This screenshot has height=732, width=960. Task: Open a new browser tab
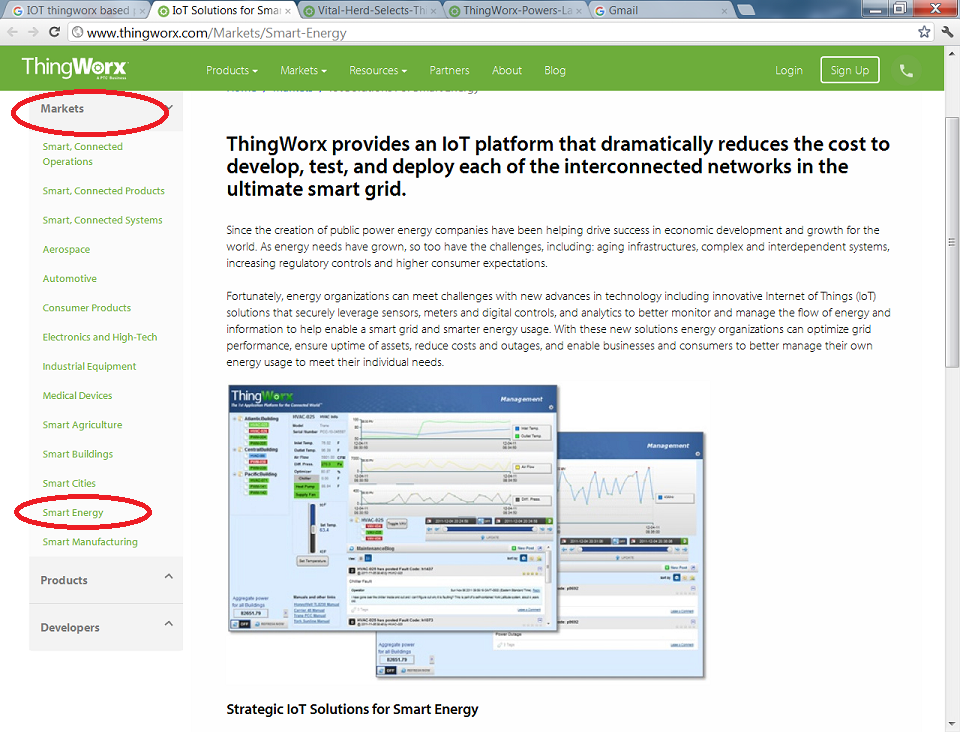[x=745, y=10]
